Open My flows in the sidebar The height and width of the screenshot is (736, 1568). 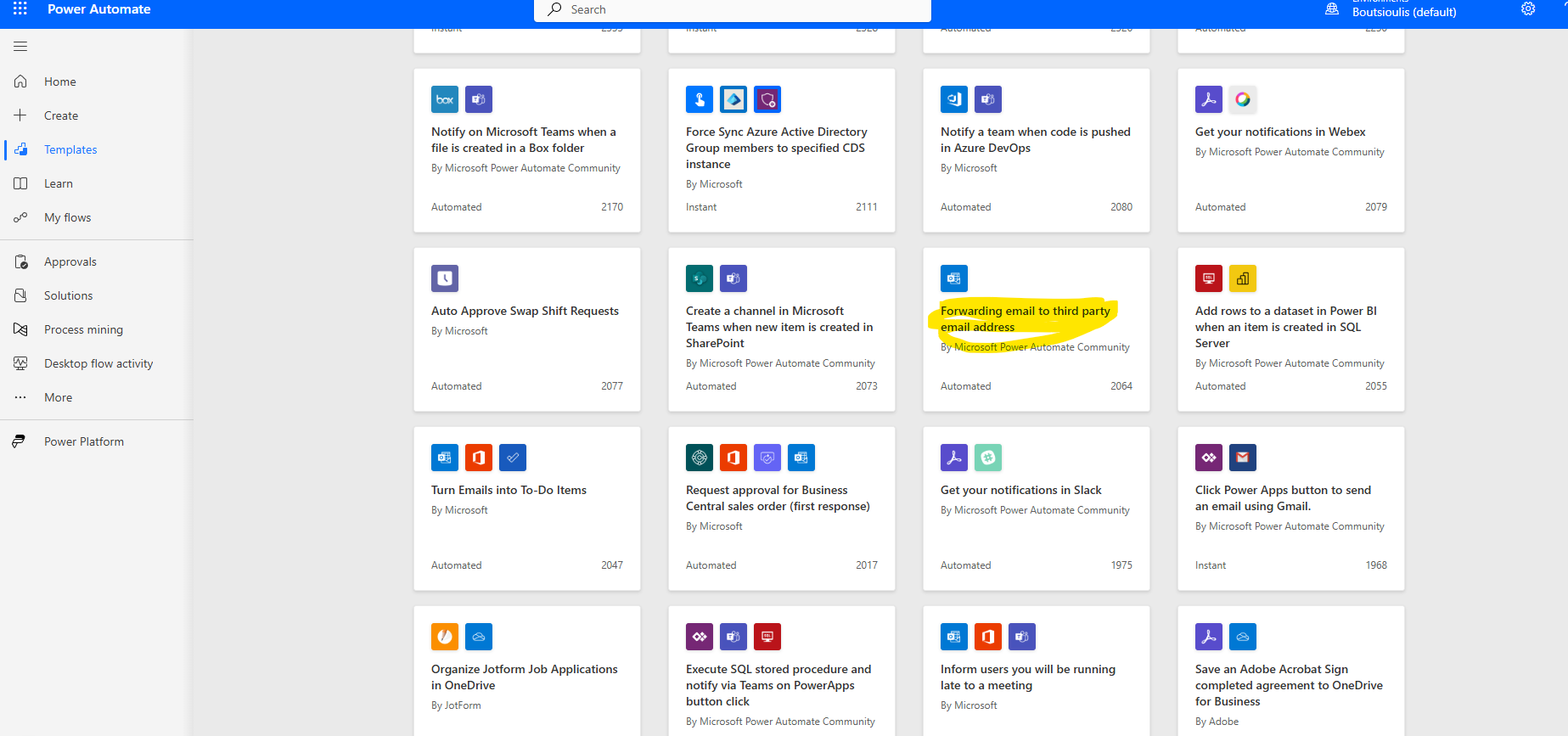(x=68, y=217)
